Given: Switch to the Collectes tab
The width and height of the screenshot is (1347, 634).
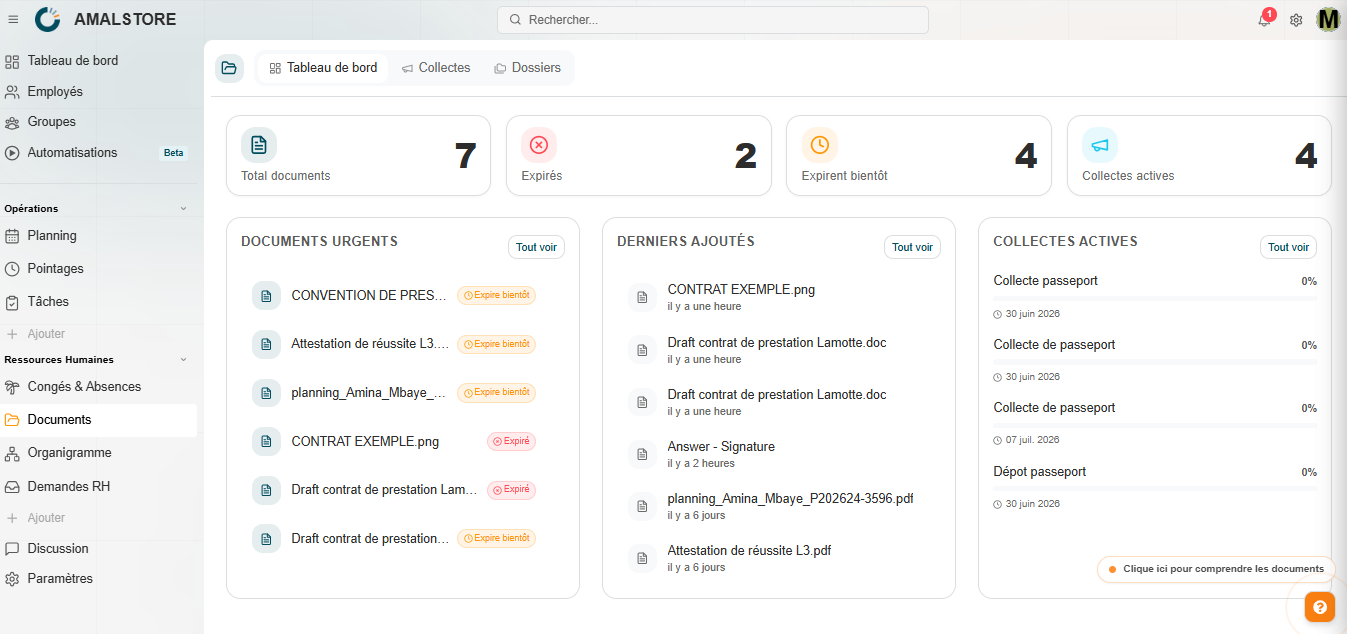Looking at the screenshot, I should 436,68.
